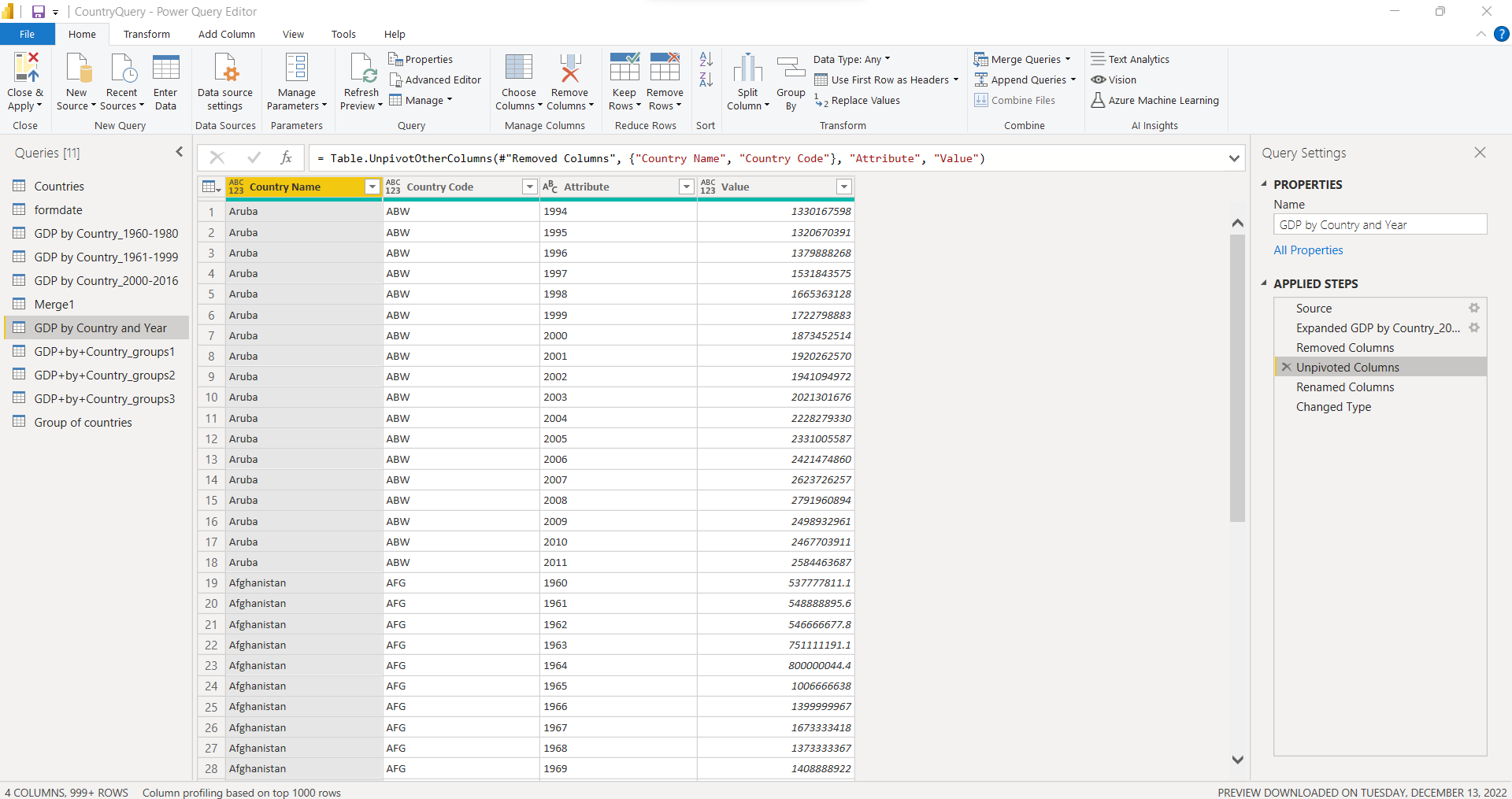Open the Data Type: Any dropdown
1512x799 pixels.
pos(852,59)
